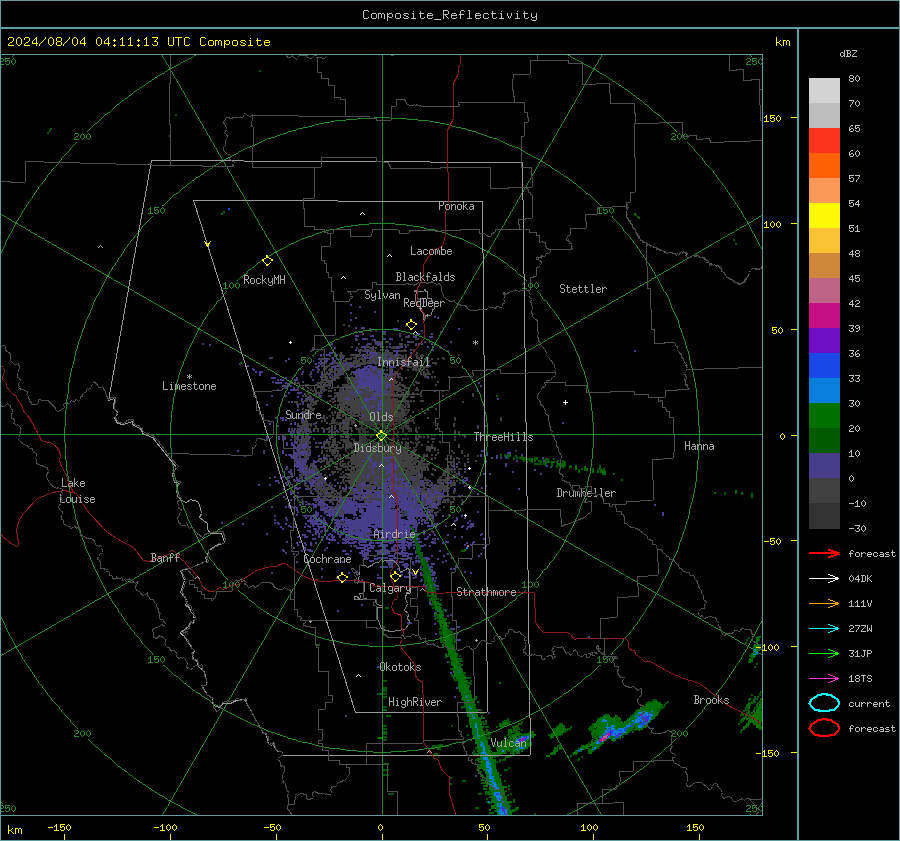Image resolution: width=900 pixels, height=841 pixels.
Task: Click the Stettler city label
Action: 583,289
